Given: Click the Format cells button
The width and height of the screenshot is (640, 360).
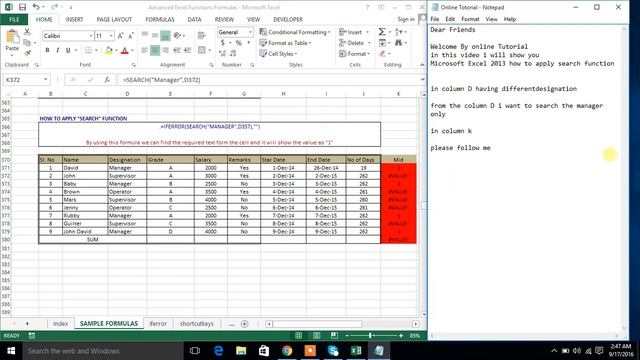Looking at the screenshot, I should pyautogui.click(x=354, y=53).
